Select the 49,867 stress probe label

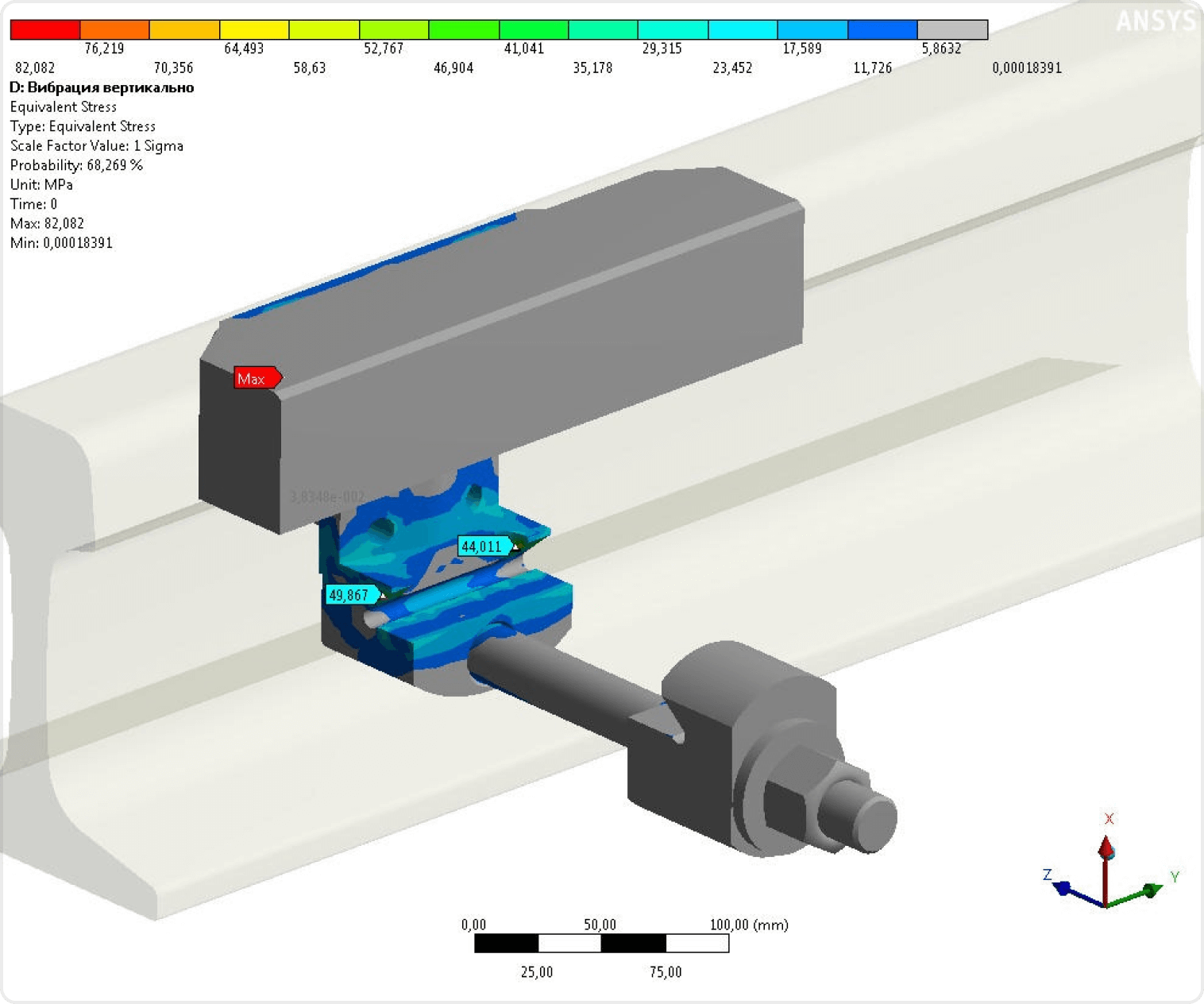[x=353, y=595]
